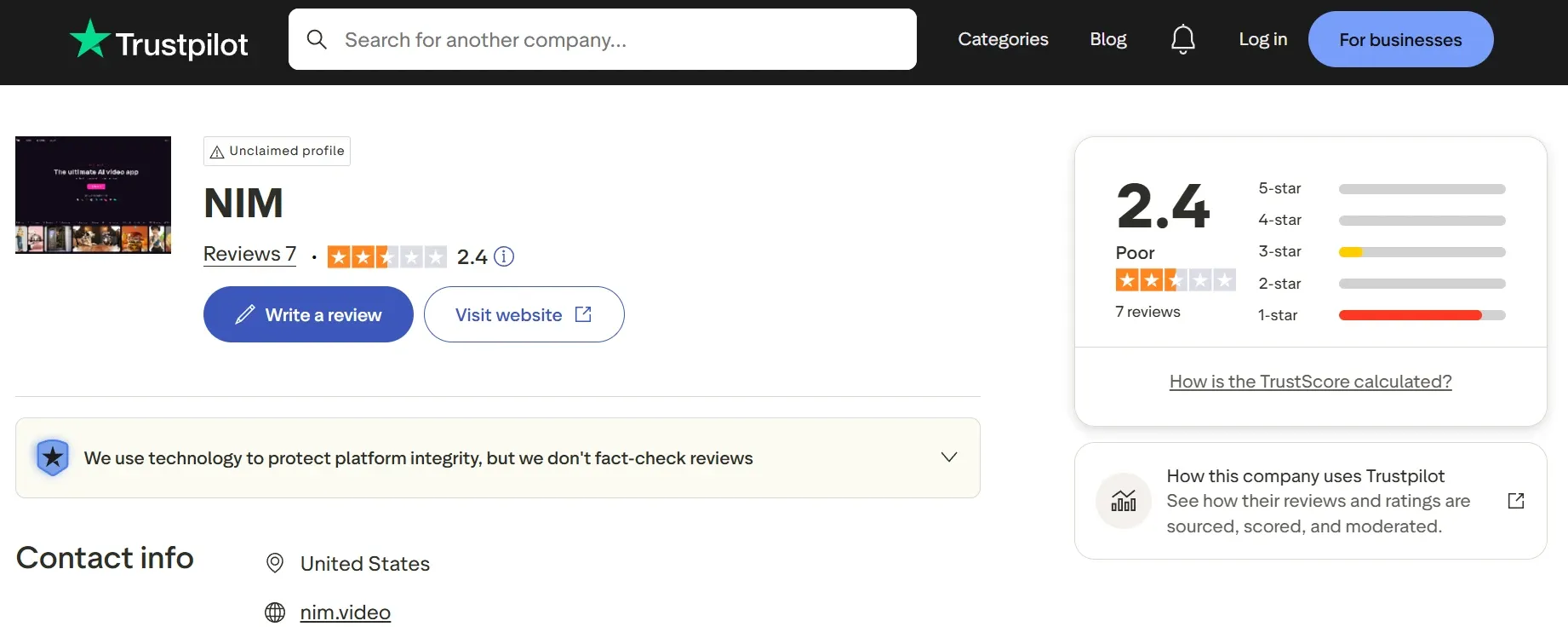This screenshot has width=1568, height=638.
Task: Click the star rating under Poor
Action: point(1176,279)
